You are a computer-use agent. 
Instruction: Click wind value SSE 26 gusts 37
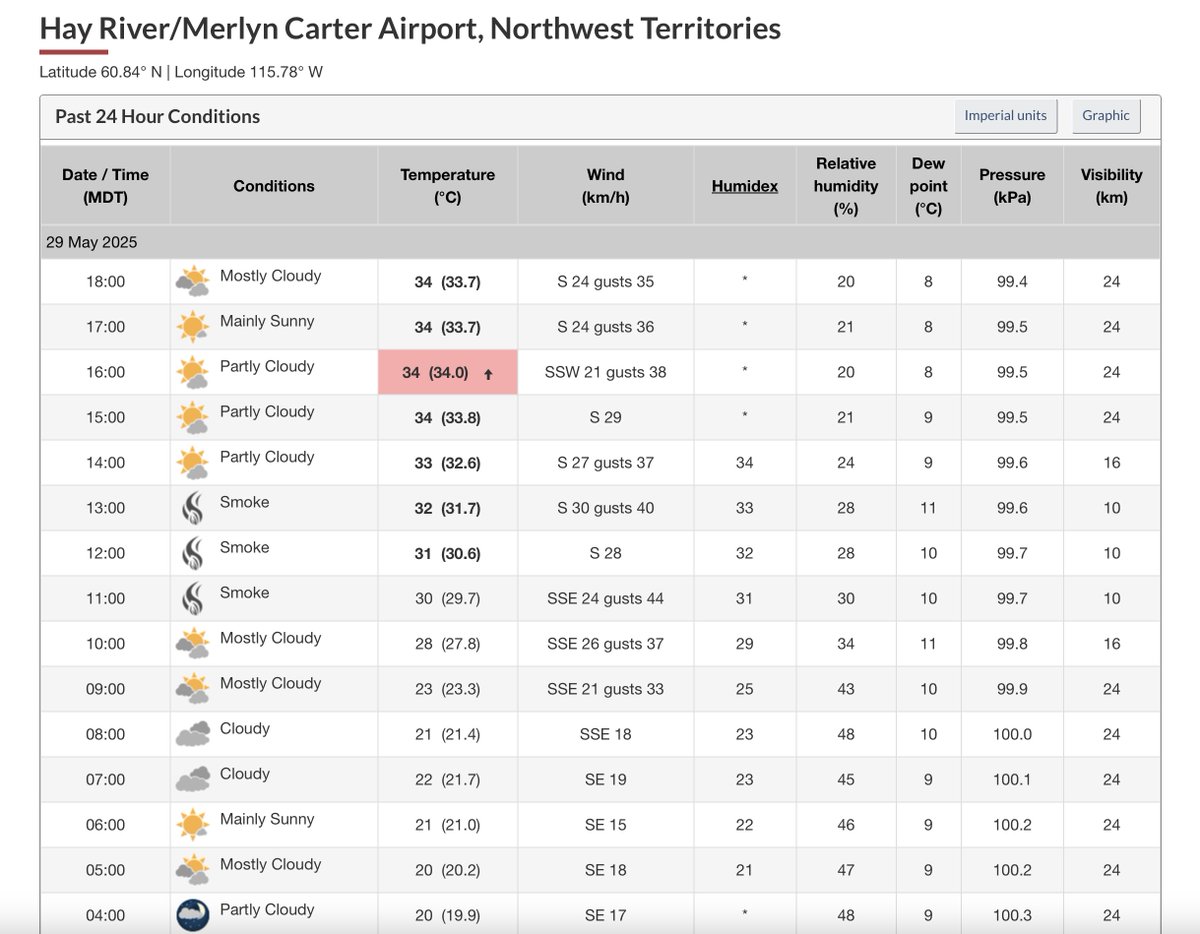pos(606,643)
